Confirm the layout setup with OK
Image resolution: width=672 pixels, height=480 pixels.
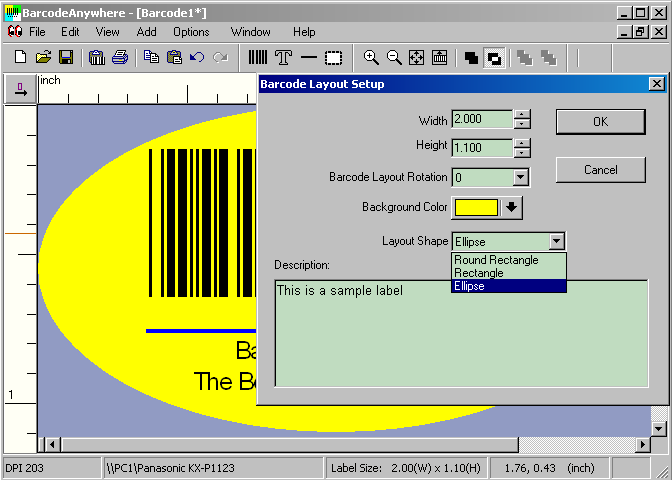[600, 122]
